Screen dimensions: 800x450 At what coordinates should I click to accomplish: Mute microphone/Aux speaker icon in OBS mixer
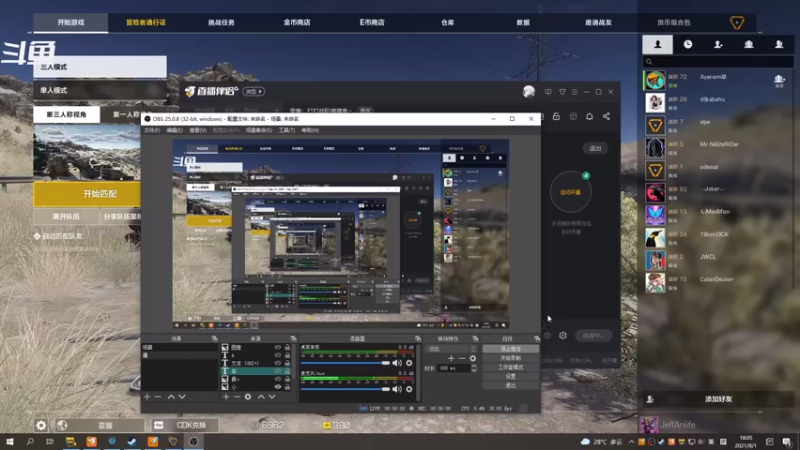click(x=397, y=389)
